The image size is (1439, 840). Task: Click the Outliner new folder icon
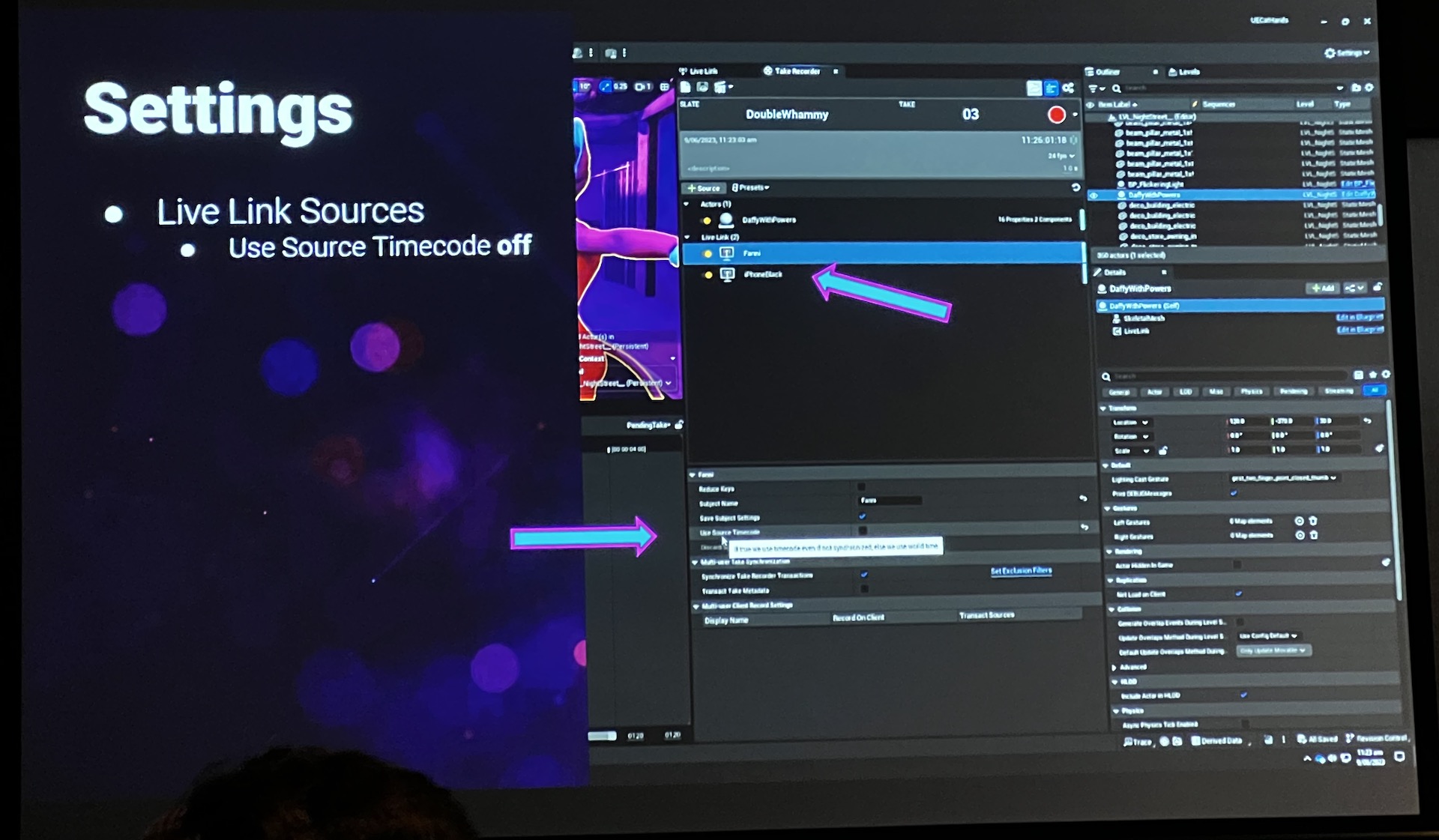click(x=1355, y=88)
